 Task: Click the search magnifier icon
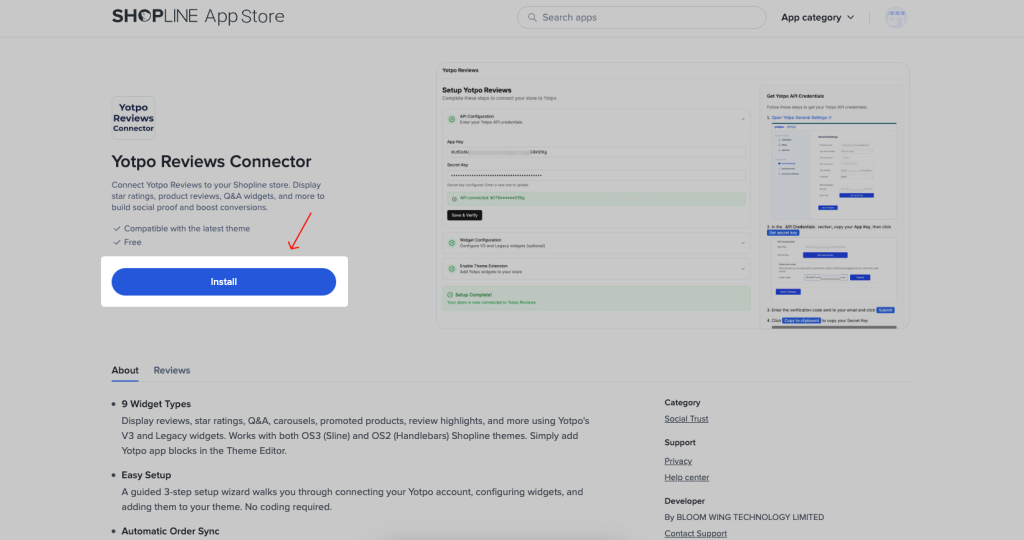click(x=531, y=17)
